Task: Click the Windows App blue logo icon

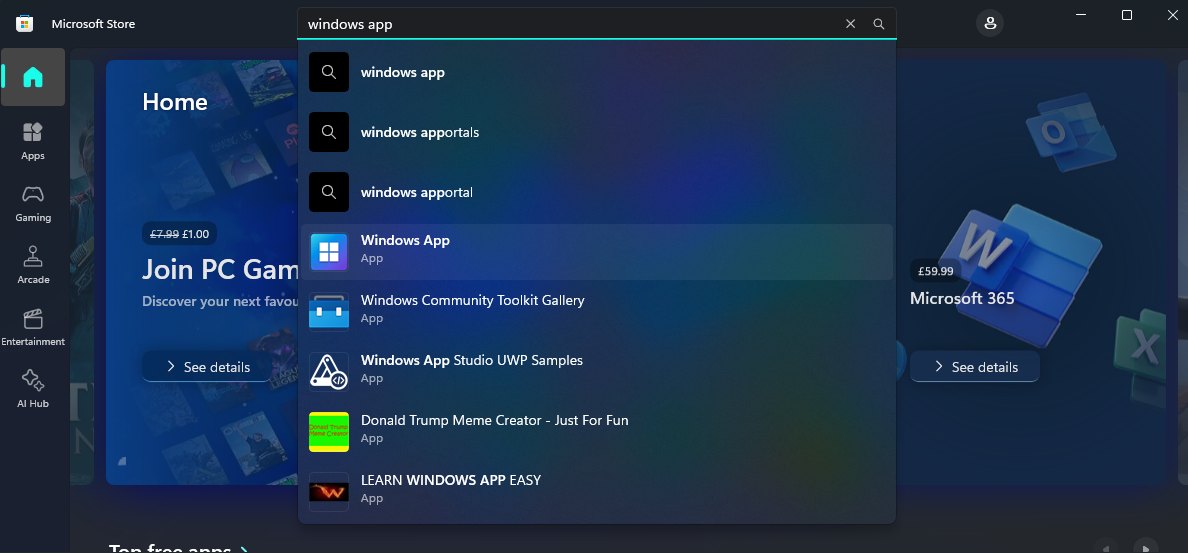Action: coord(329,252)
